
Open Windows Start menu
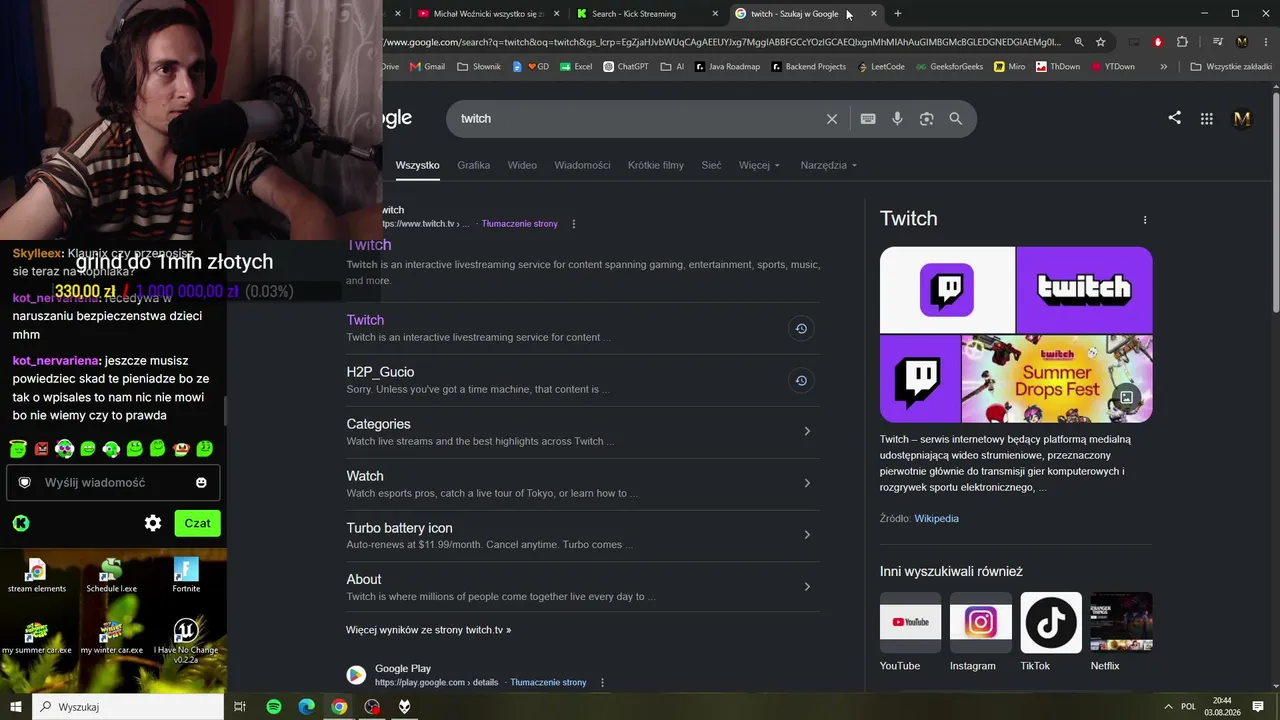[x=16, y=707]
